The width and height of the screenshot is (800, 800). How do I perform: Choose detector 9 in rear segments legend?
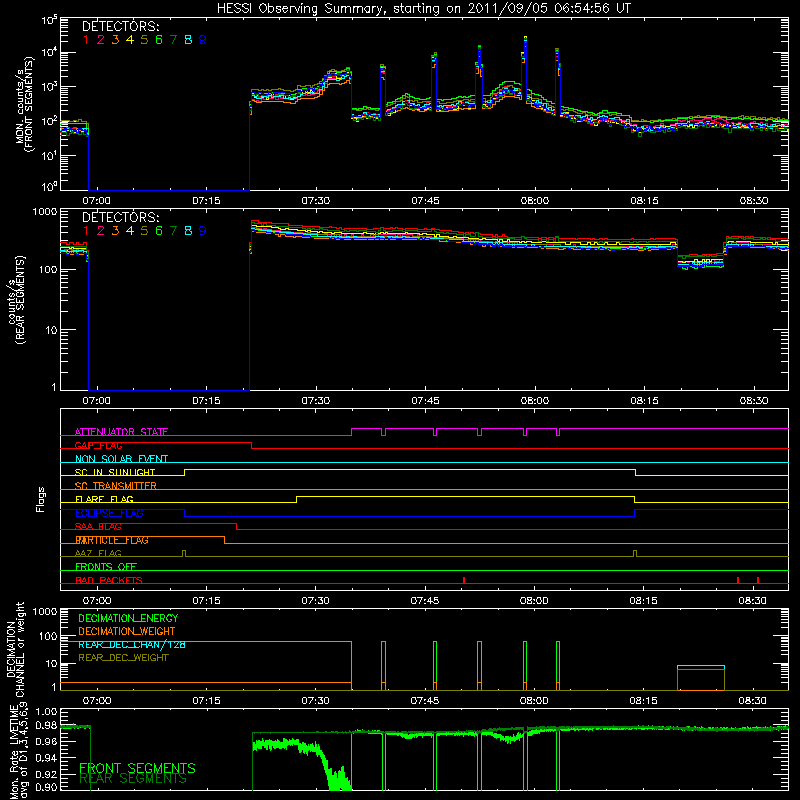pyautogui.click(x=203, y=231)
